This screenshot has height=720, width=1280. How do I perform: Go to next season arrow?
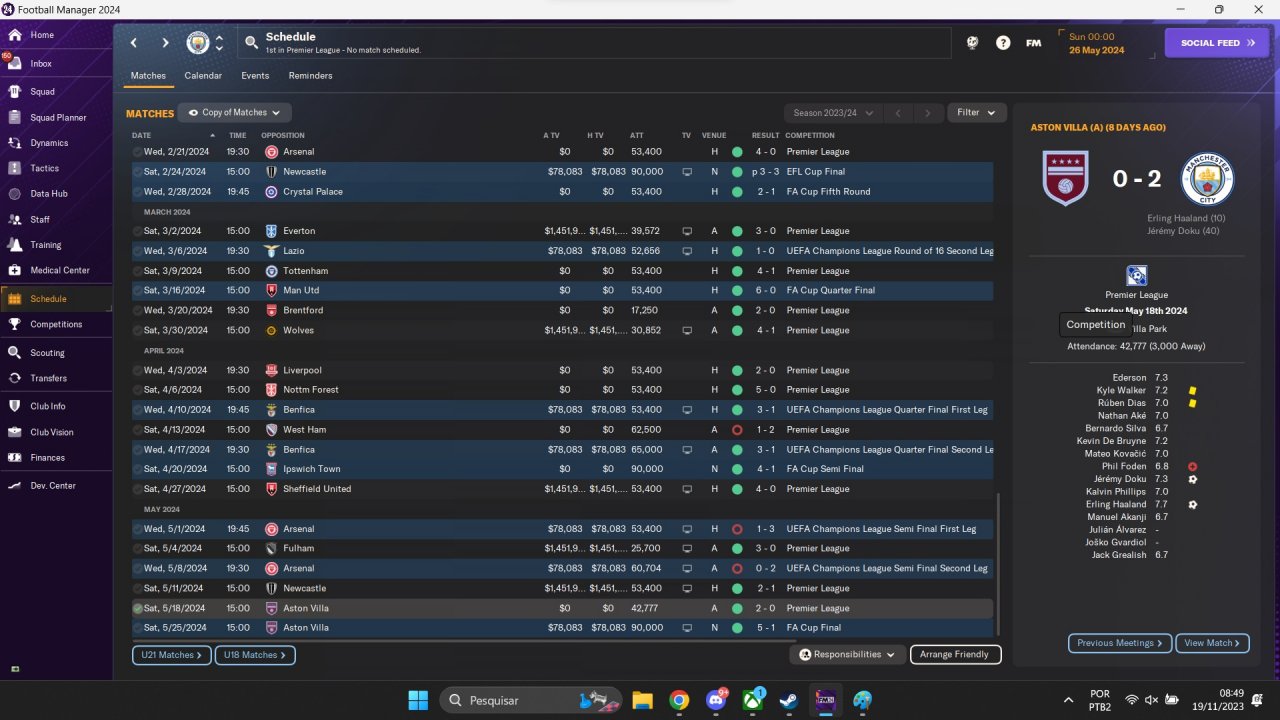point(928,113)
